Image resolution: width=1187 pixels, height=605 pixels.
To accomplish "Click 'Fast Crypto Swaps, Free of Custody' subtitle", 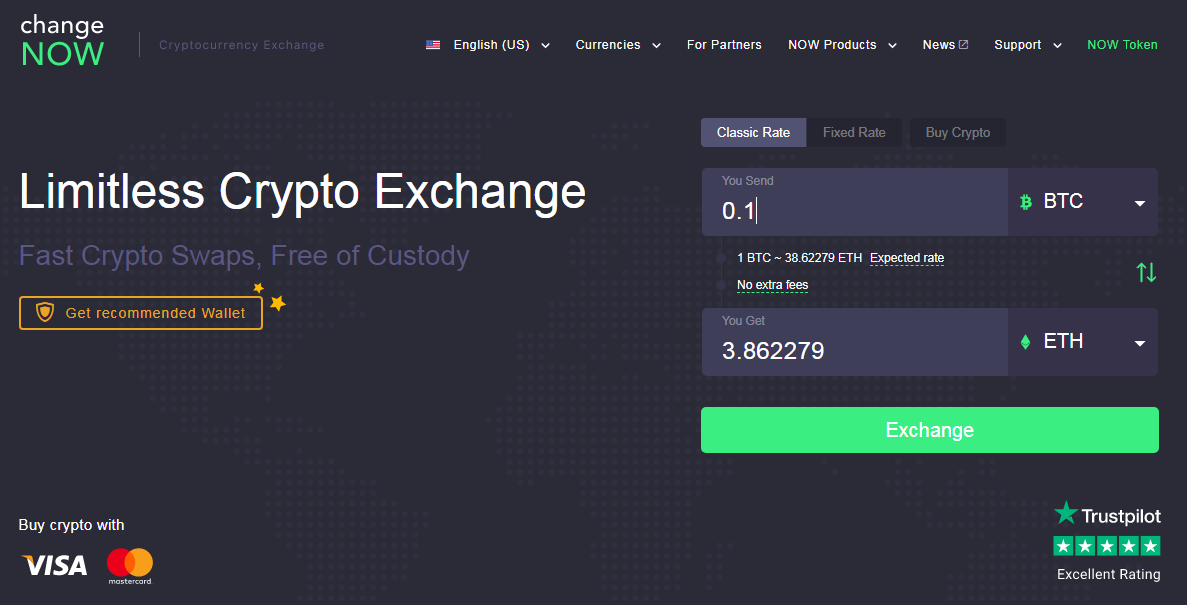I will (x=244, y=257).
